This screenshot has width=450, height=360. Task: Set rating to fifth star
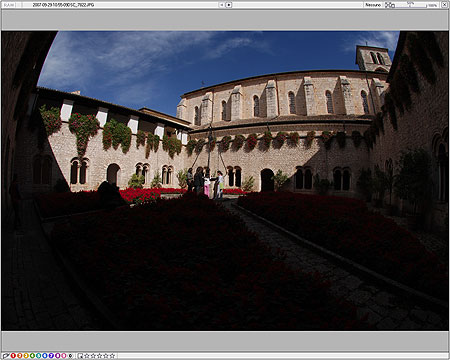(112, 356)
